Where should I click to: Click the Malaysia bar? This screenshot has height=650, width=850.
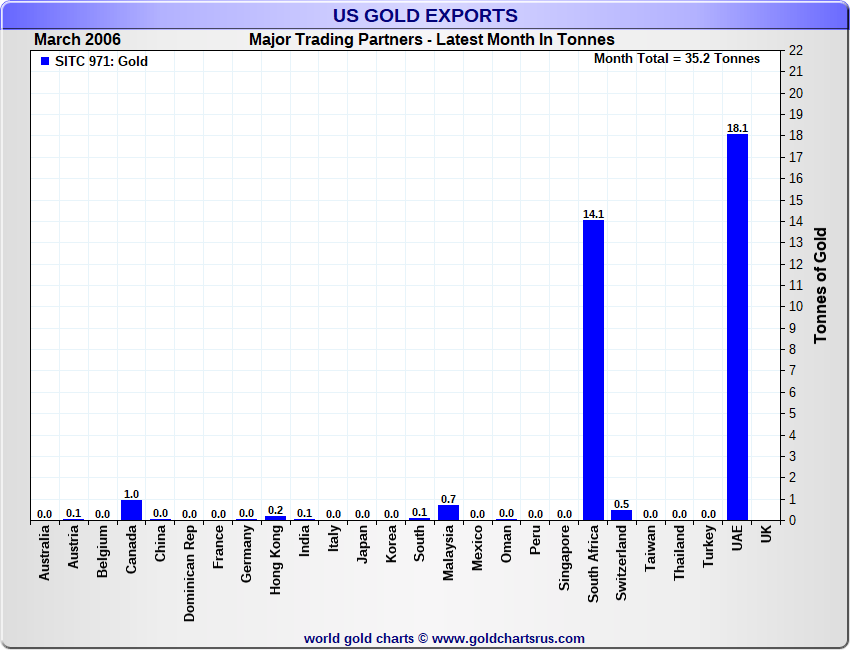(x=448, y=513)
